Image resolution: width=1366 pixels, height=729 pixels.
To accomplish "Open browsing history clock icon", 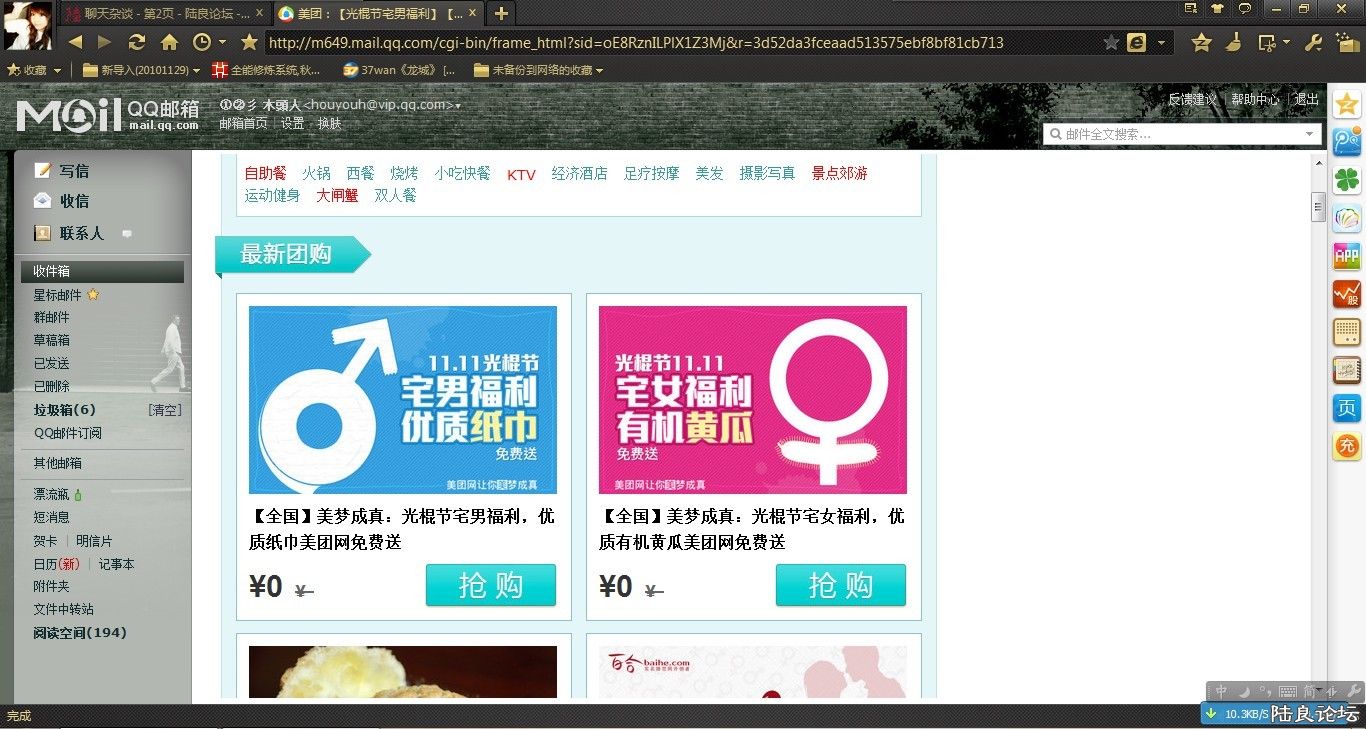I will point(202,42).
